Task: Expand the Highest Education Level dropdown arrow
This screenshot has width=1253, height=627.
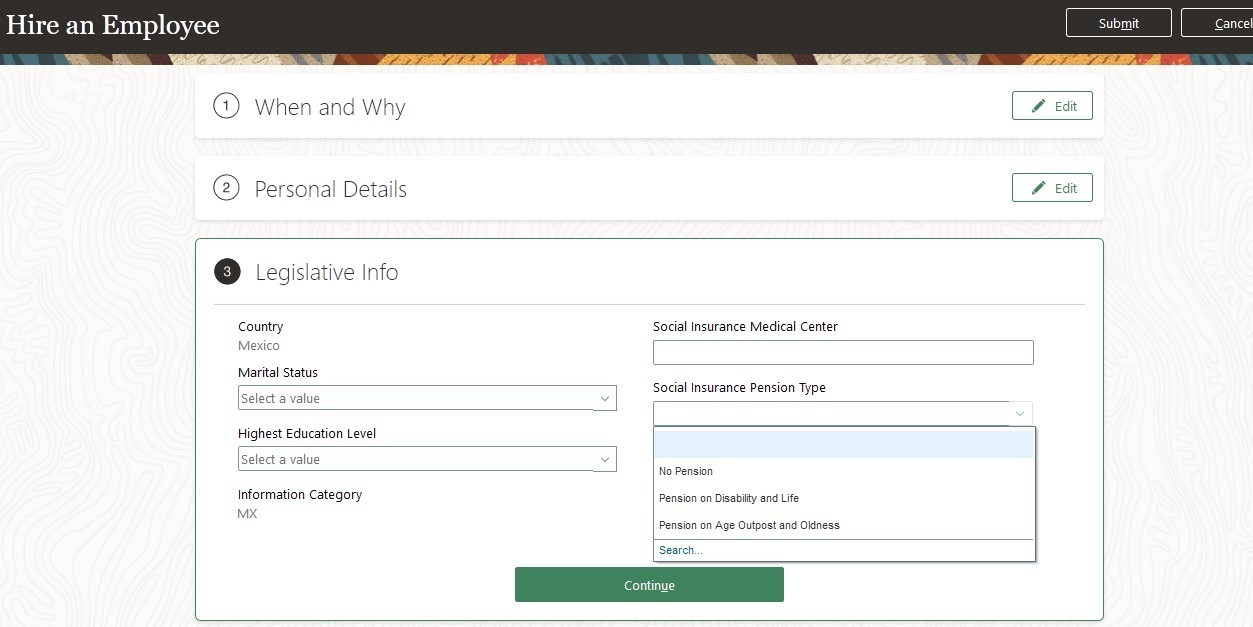Action: 604,460
